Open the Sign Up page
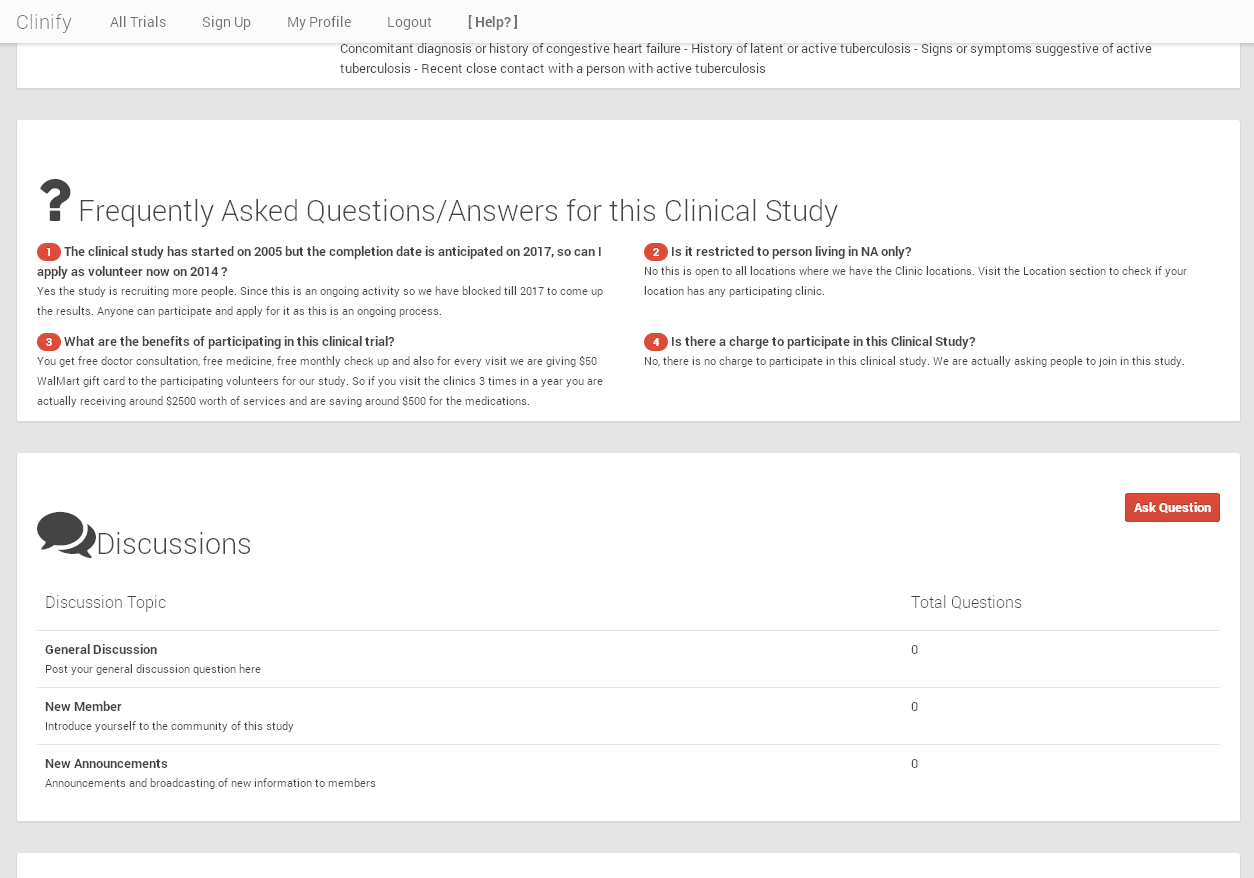Viewport: 1254px width, 878px height. coord(226,21)
